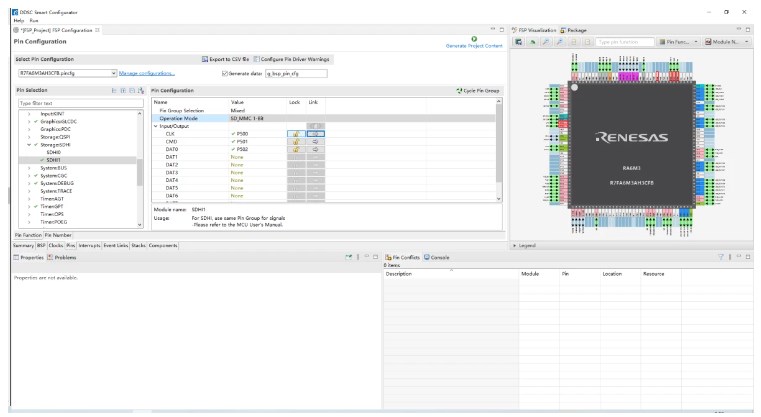Screen dimensions: 761x417
Task: Click first Package view toolbar icon
Action: [519, 42]
